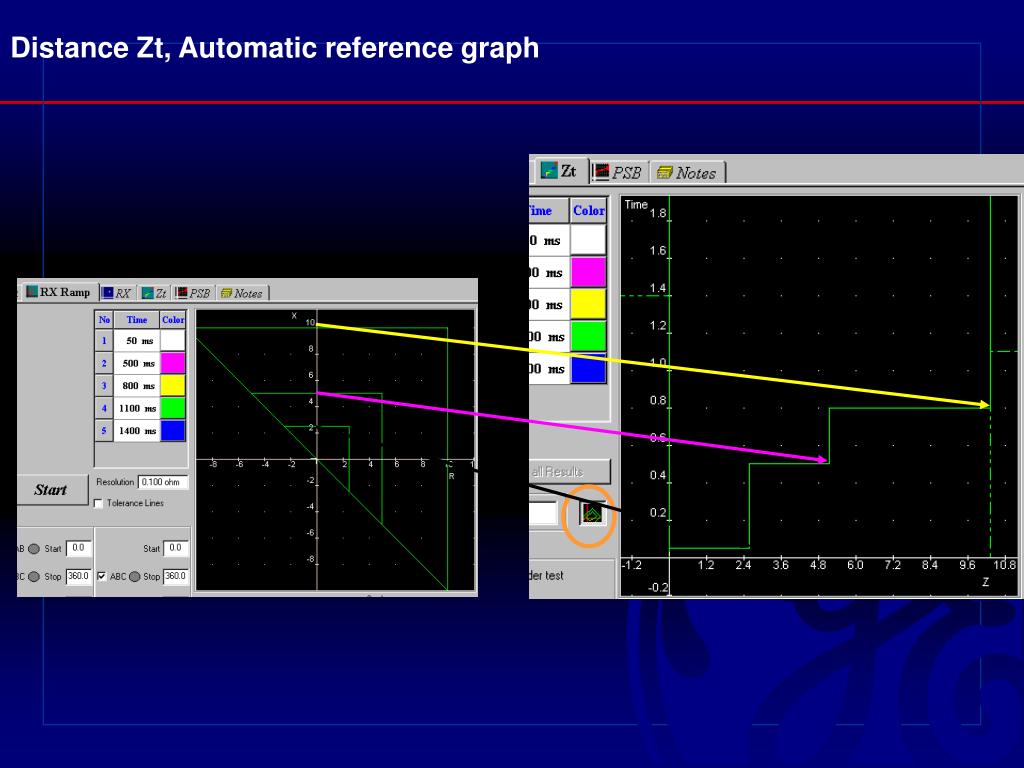Click row number 1 in the No column
The height and width of the screenshot is (768, 1024).
(x=104, y=340)
